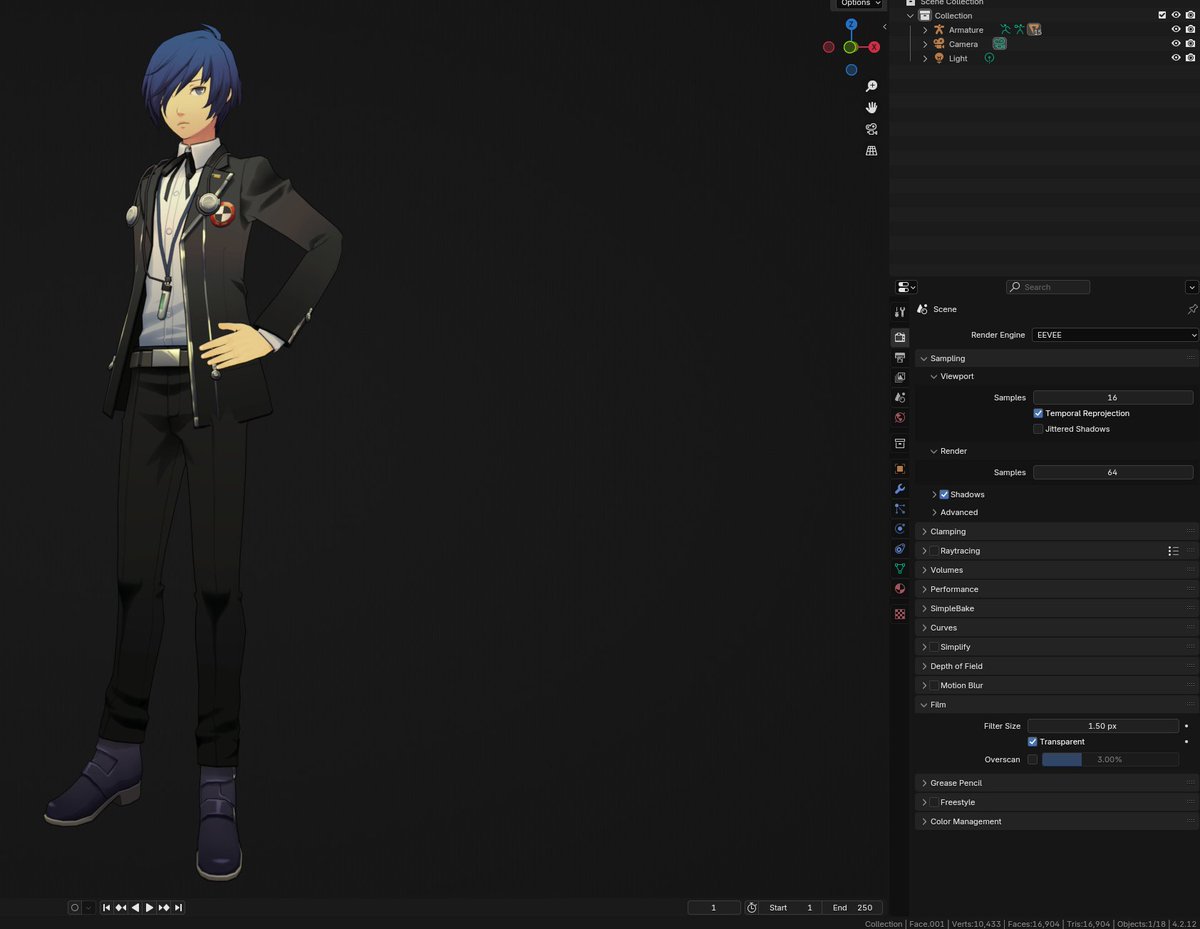Enable the Motion Blur checkbox
Screen dimensions: 1200x929
(934, 685)
